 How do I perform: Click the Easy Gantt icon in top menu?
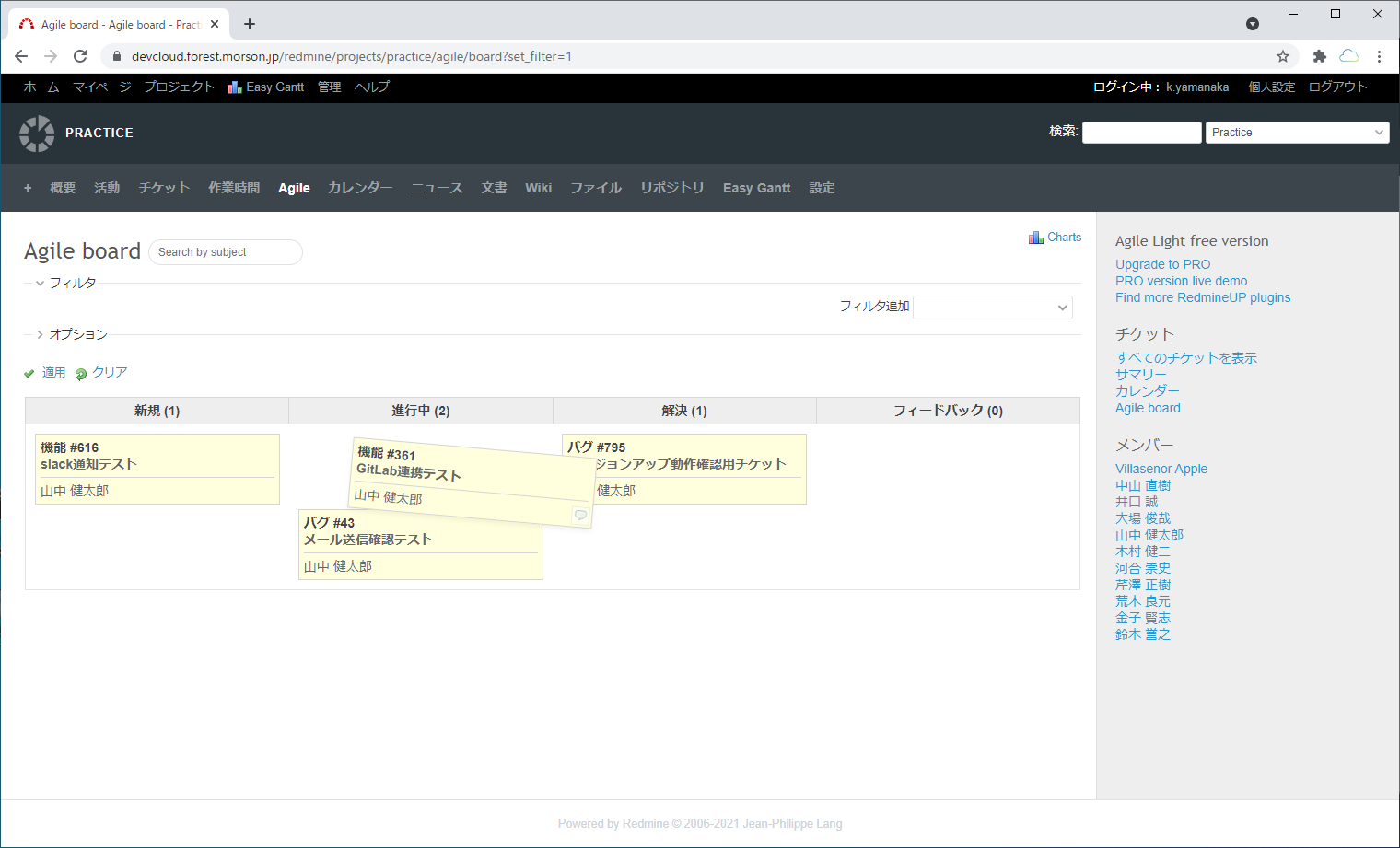[235, 87]
